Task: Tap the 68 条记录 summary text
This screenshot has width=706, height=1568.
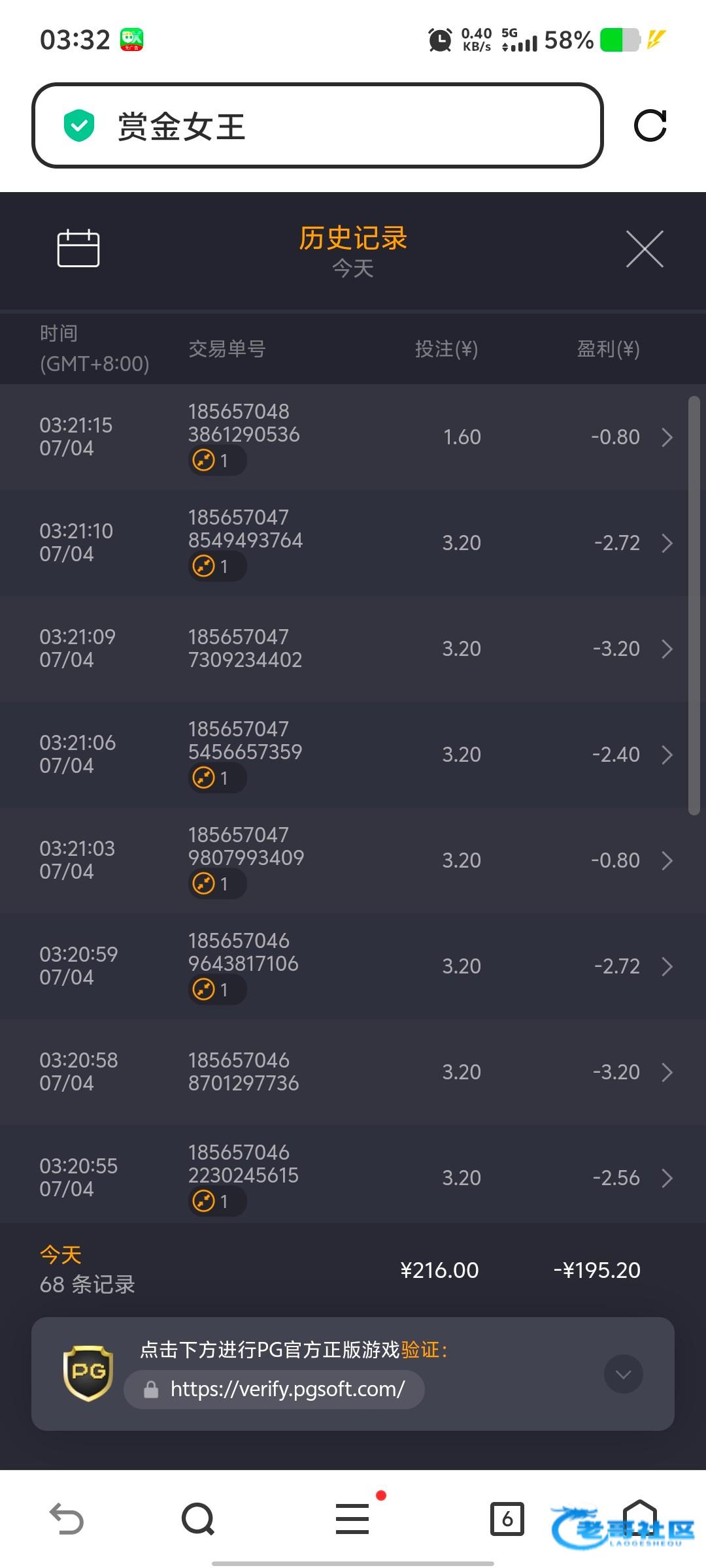Action: pos(88,1284)
